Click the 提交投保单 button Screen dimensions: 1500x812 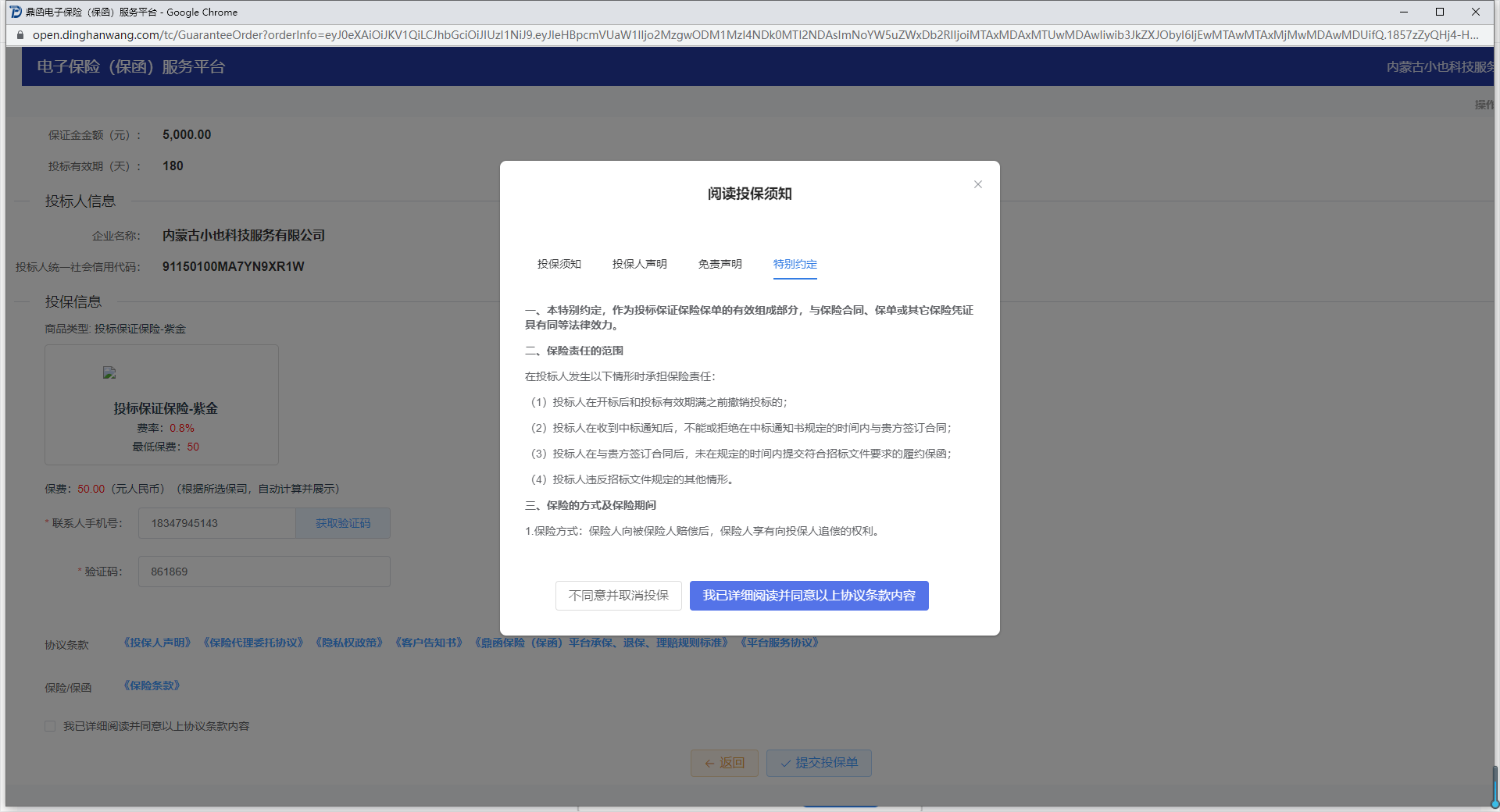click(819, 763)
